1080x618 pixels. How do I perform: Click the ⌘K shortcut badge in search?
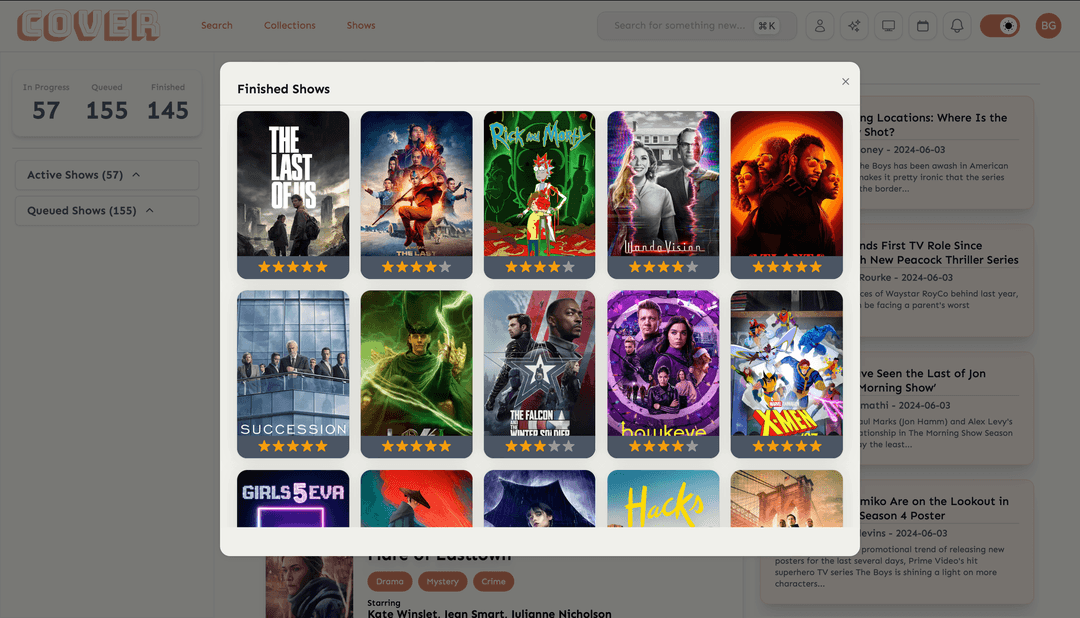pos(767,25)
